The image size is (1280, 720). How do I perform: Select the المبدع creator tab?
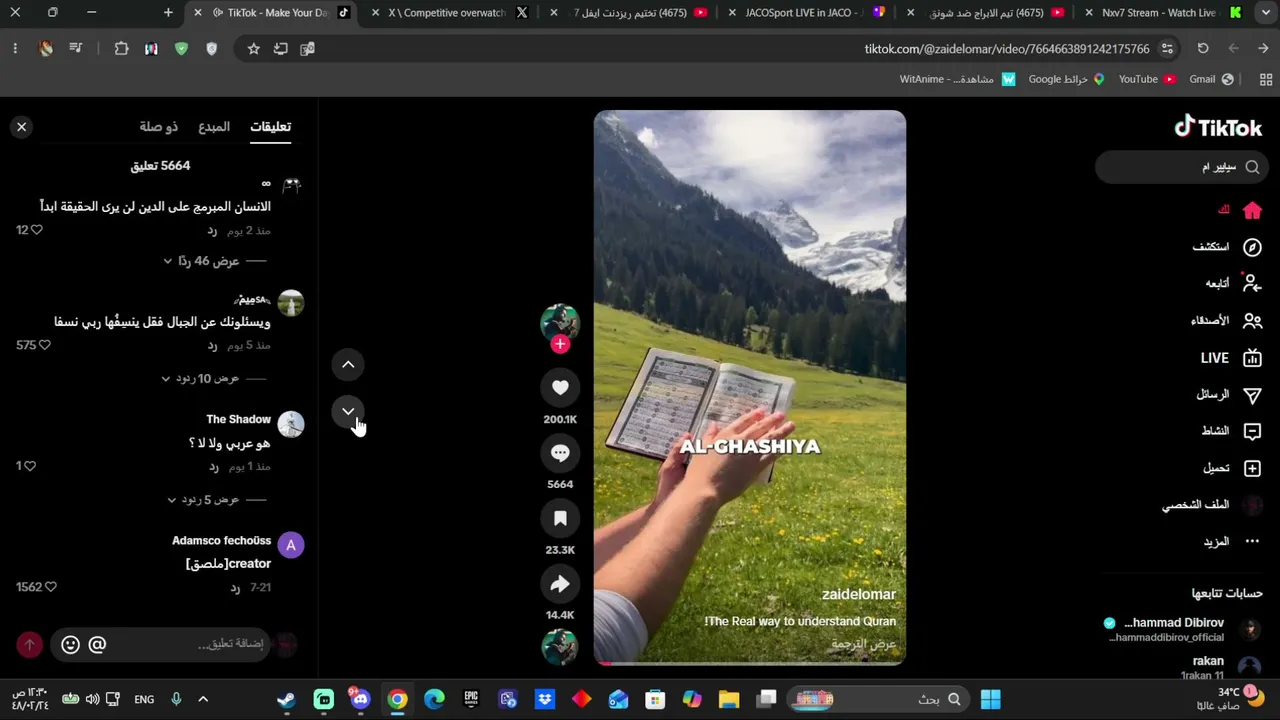214,127
